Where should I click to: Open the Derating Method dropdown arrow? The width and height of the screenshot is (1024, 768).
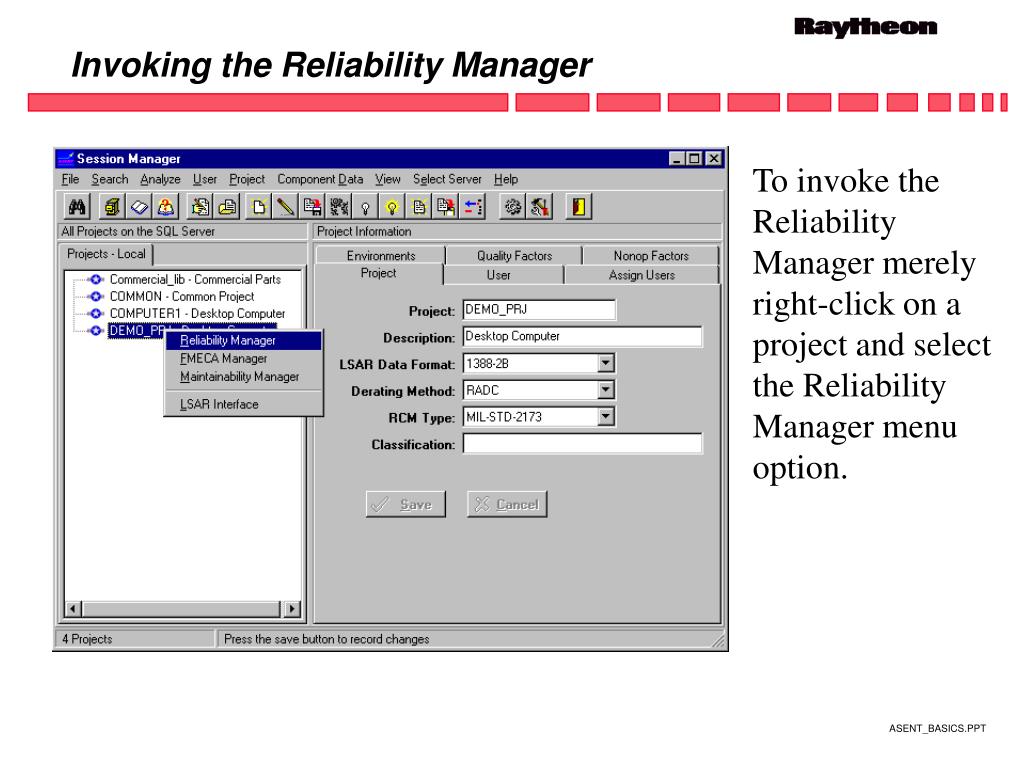coord(606,390)
